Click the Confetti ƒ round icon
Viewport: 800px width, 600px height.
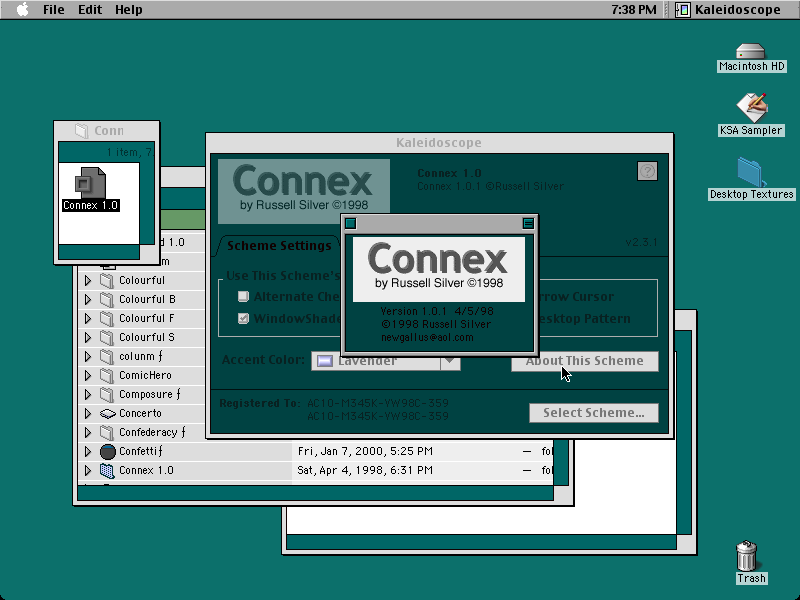(107, 452)
